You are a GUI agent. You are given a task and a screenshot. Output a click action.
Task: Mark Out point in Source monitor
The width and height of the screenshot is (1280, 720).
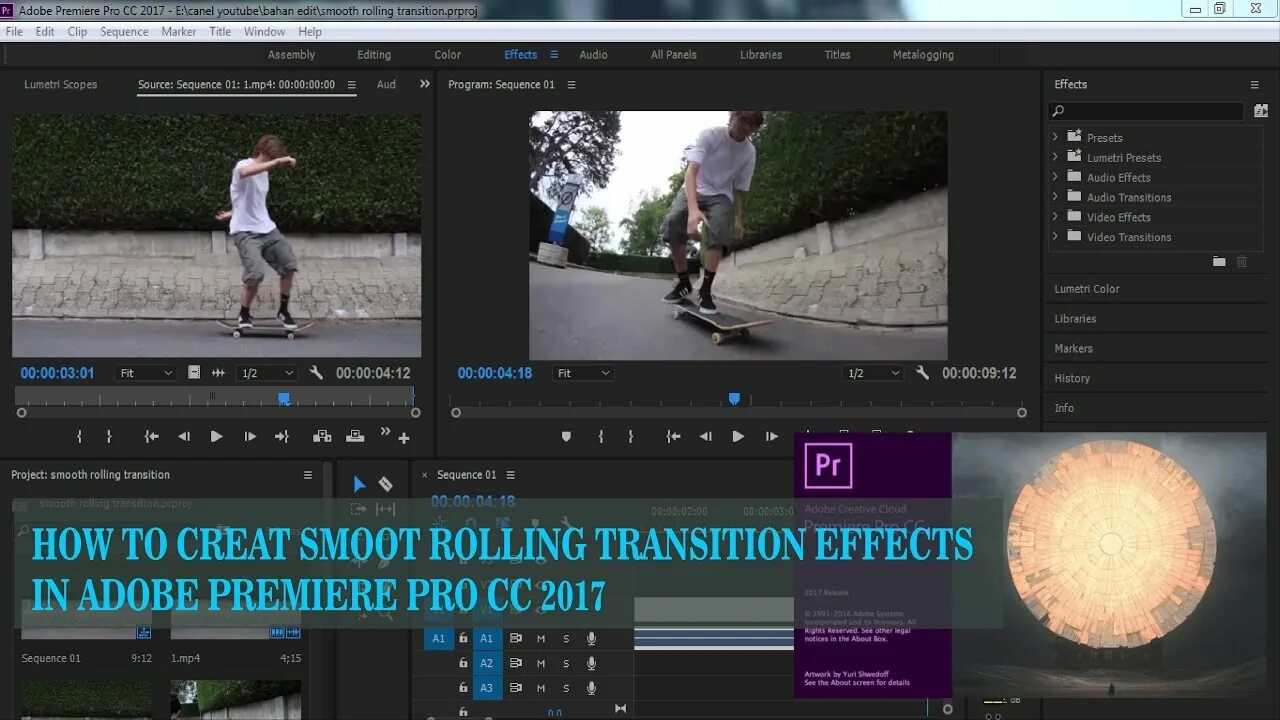click(x=109, y=436)
